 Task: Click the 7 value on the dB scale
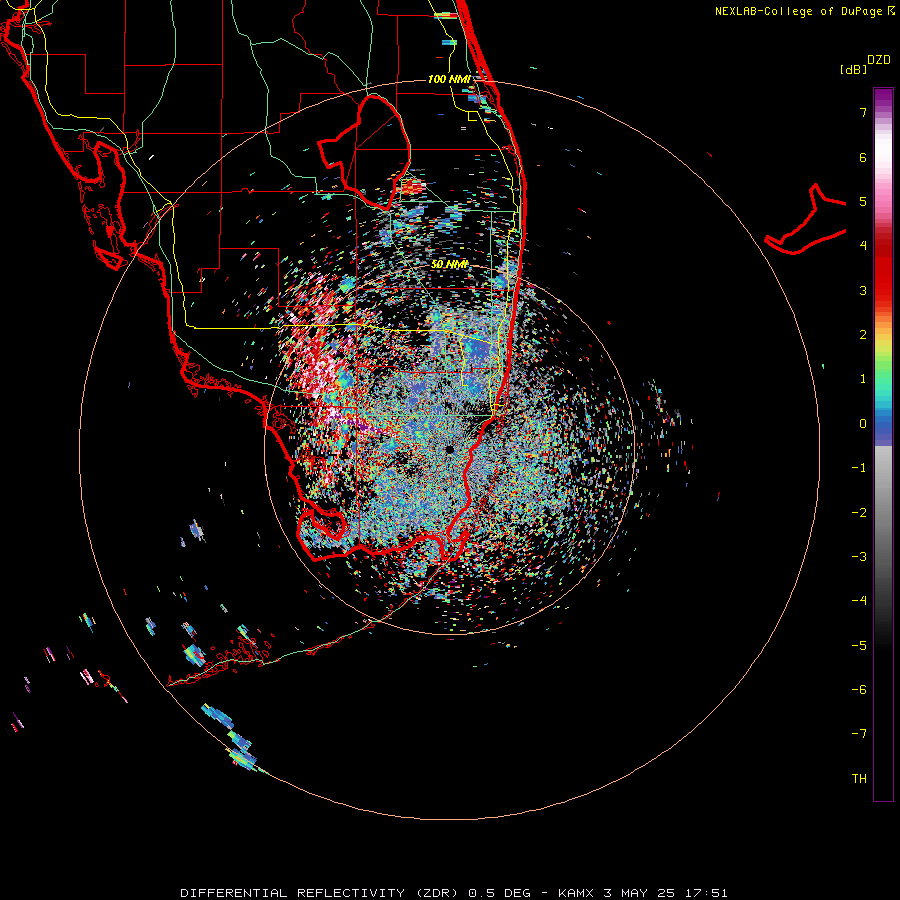tap(863, 112)
